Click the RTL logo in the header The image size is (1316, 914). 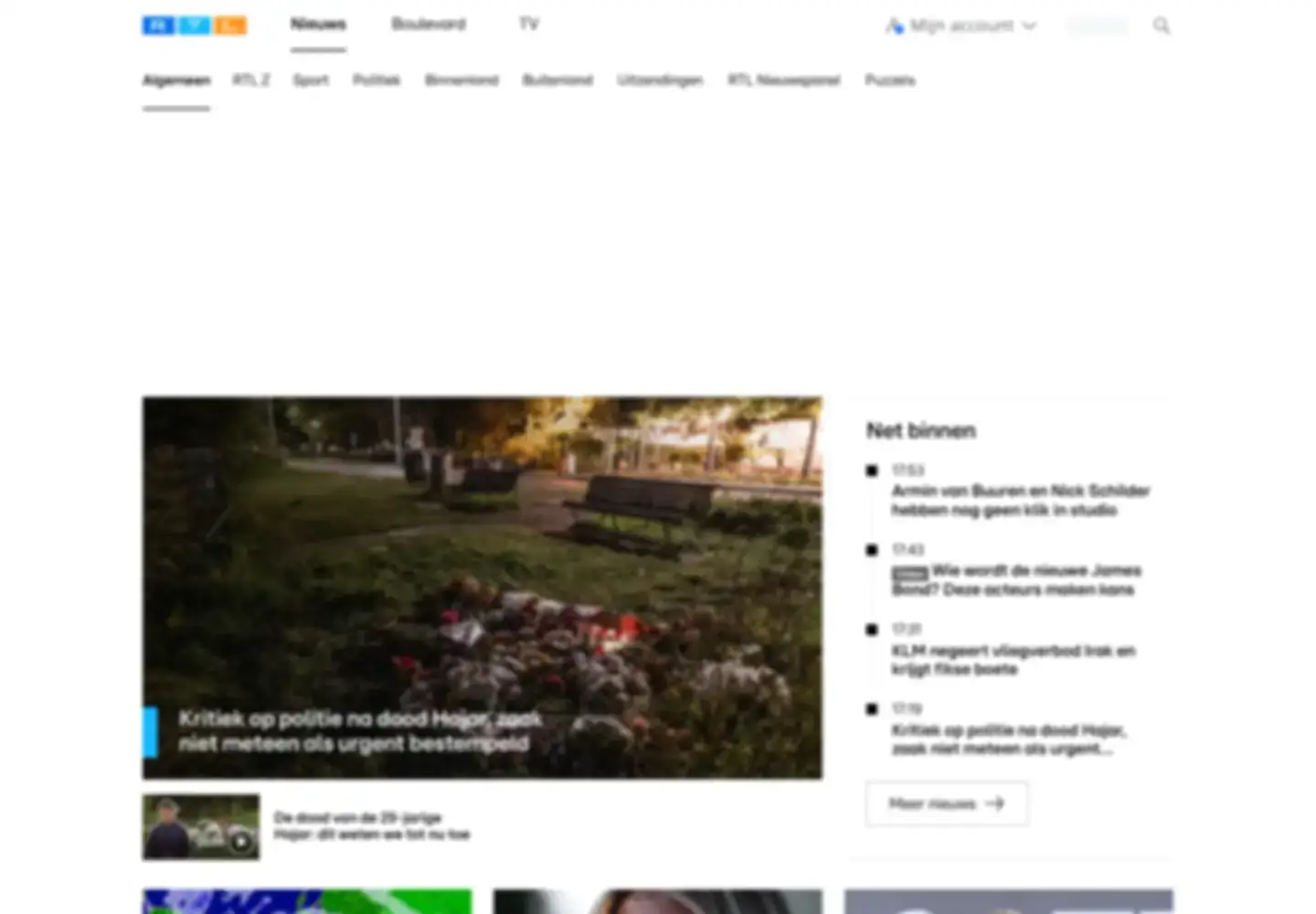pyautogui.click(x=194, y=25)
